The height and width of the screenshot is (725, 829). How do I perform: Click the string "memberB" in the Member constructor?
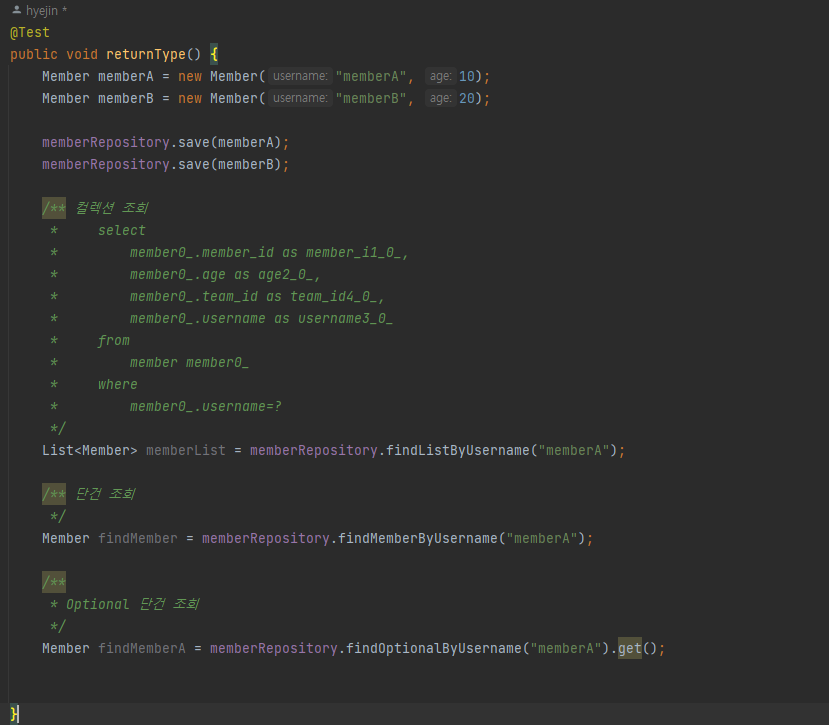click(371, 99)
